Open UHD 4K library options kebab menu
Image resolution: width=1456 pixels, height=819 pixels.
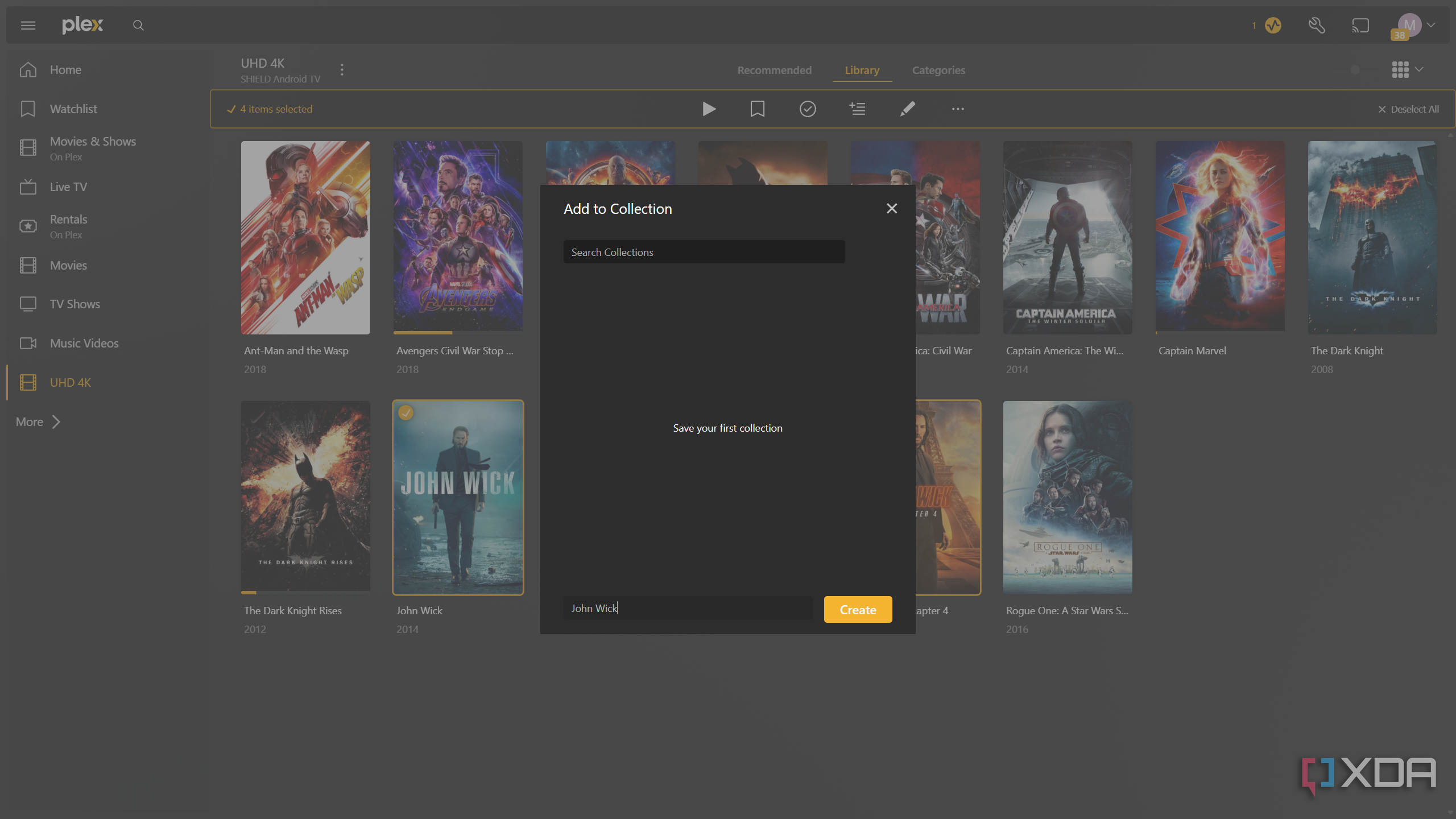[x=342, y=69]
